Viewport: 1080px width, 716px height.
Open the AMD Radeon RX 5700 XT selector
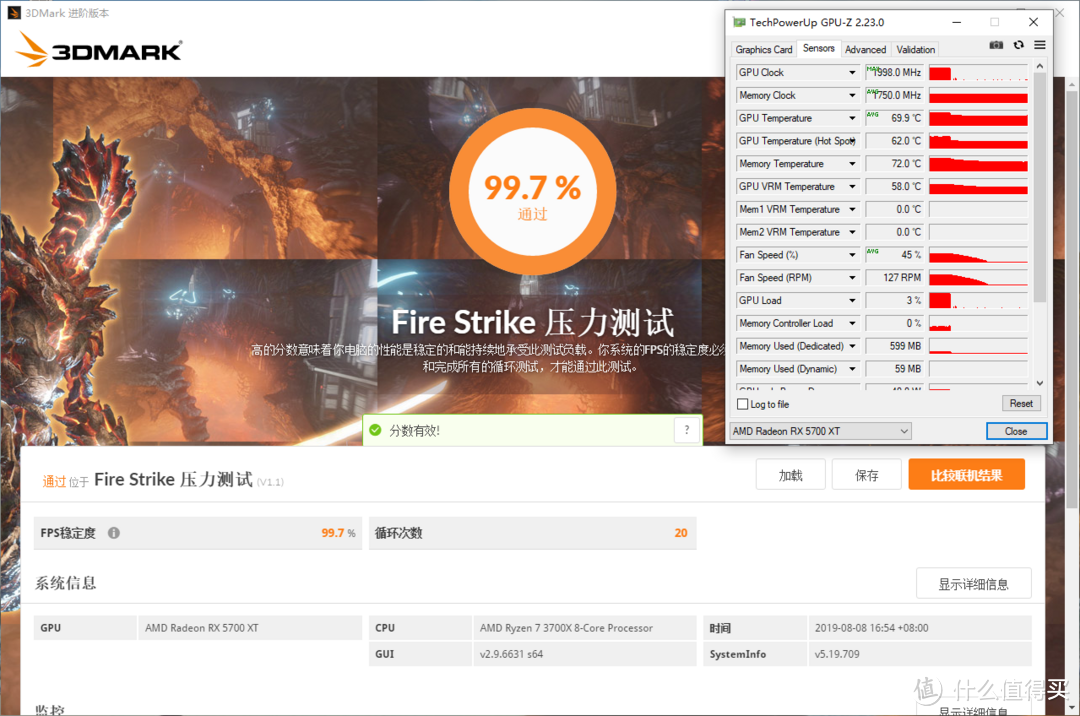tap(820, 431)
